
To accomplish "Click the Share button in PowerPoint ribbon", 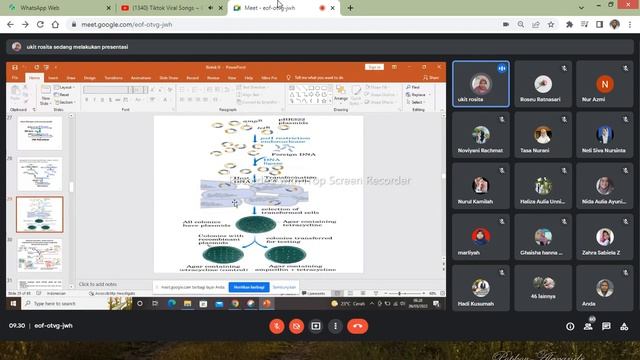I will pos(431,78).
